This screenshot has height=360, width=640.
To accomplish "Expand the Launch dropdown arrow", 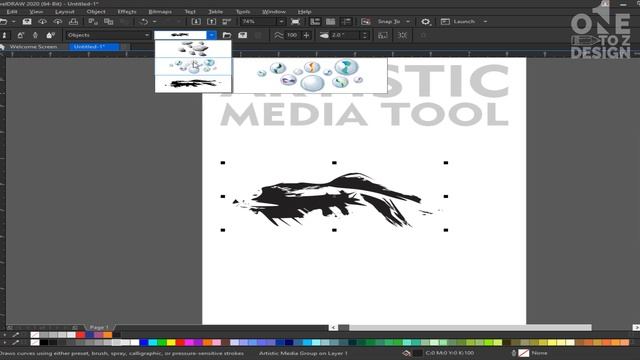I will 485,21.
